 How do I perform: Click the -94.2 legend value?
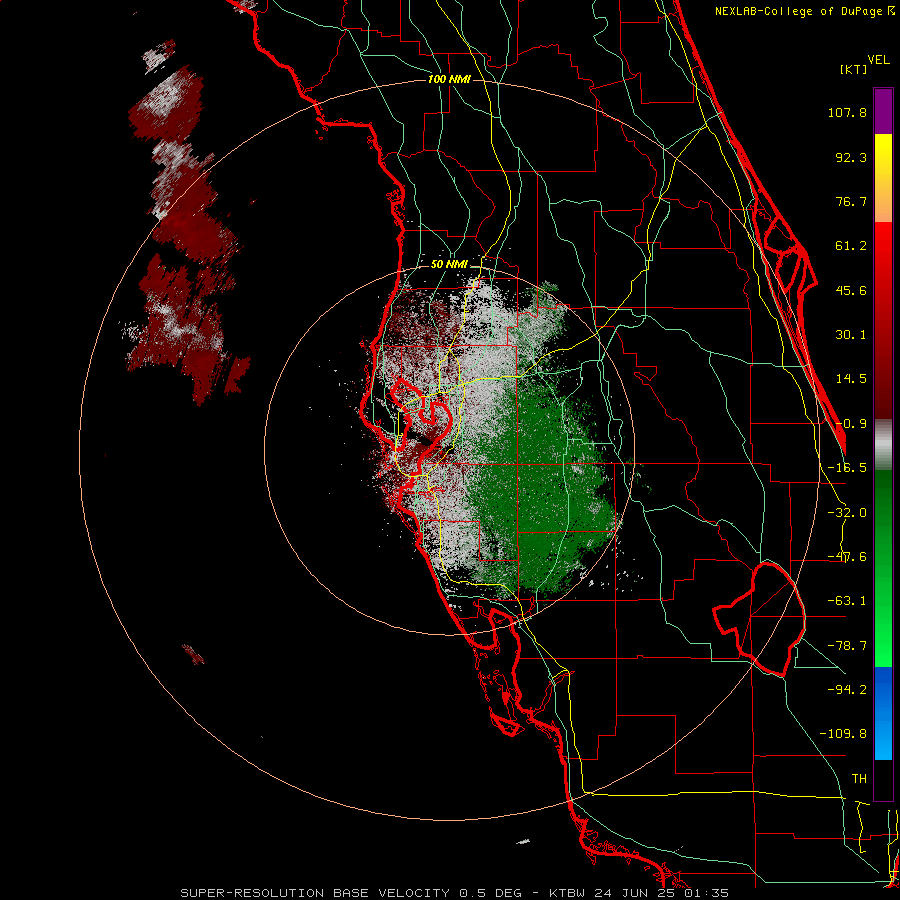847,690
